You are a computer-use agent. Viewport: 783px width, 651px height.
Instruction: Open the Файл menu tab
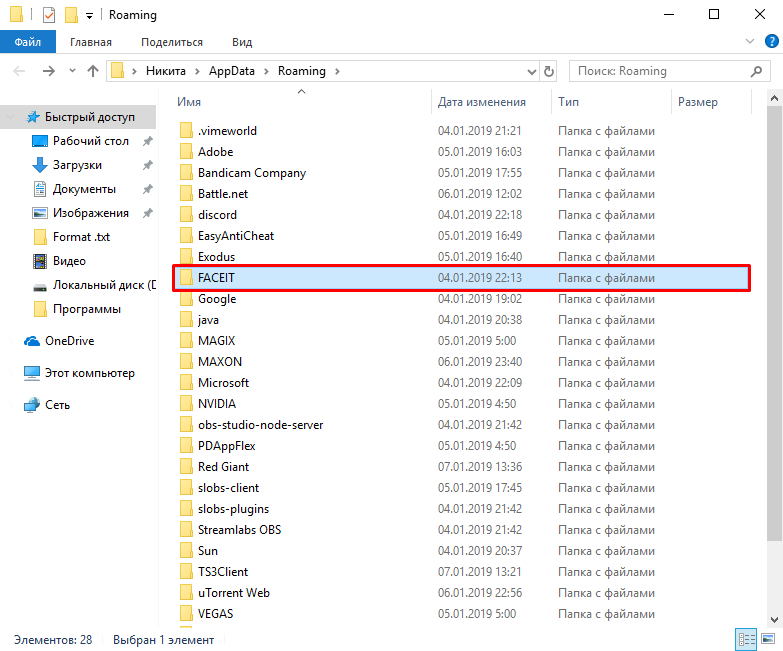click(x=27, y=42)
